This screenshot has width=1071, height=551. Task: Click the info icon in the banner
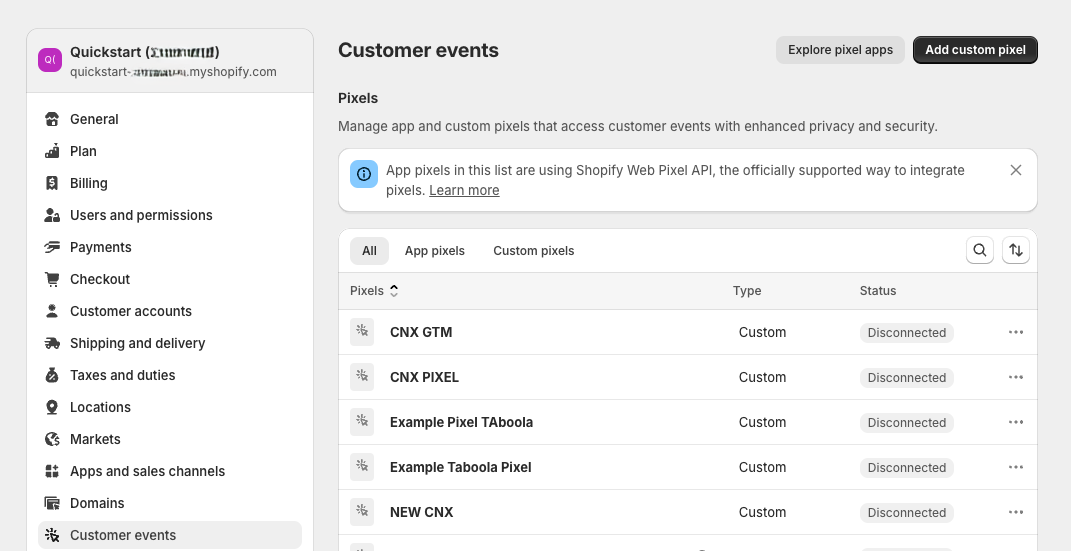364,174
